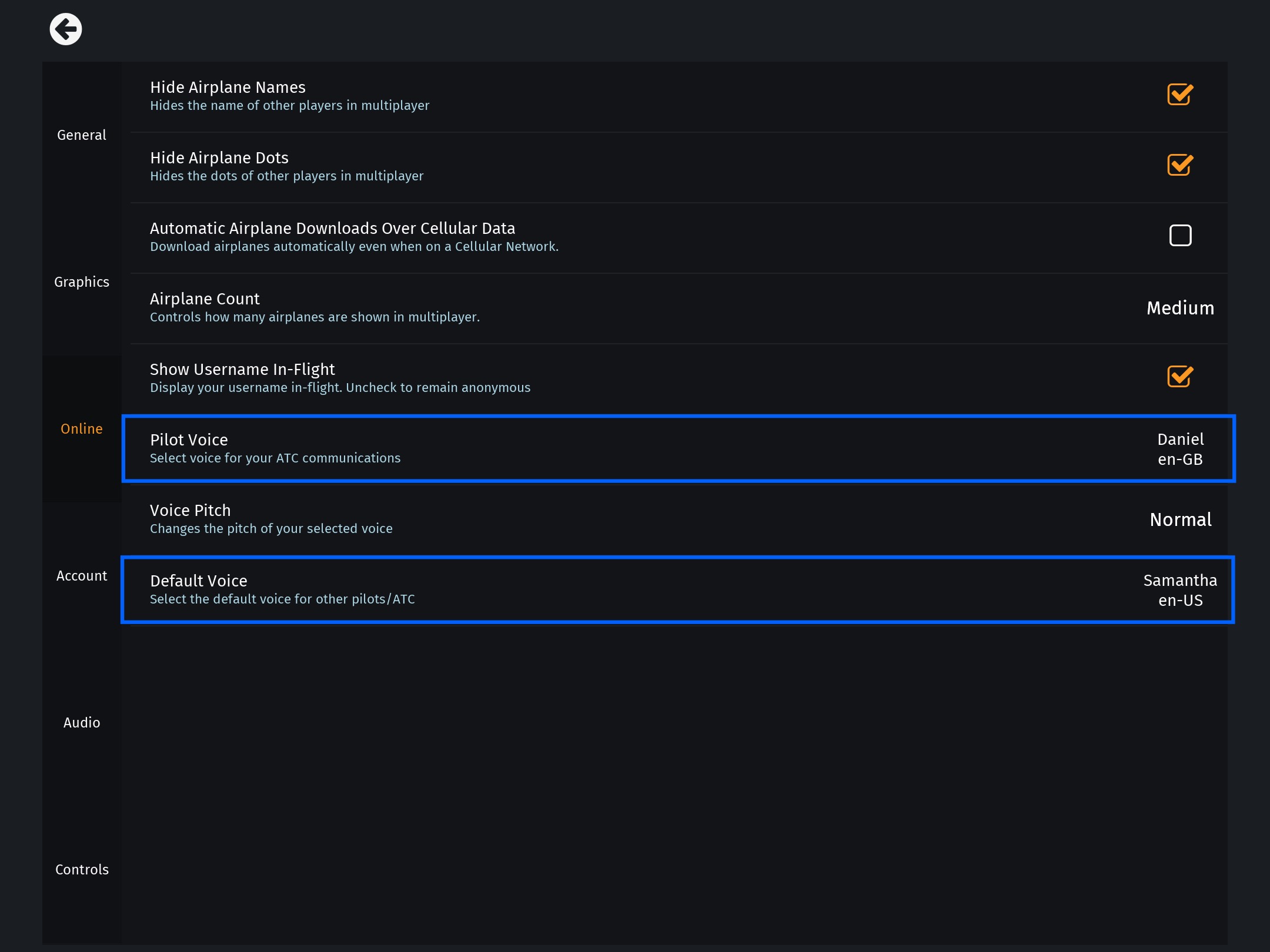Go to the Account settings tab
This screenshot has height=952, width=1270.
pyautogui.click(x=82, y=576)
